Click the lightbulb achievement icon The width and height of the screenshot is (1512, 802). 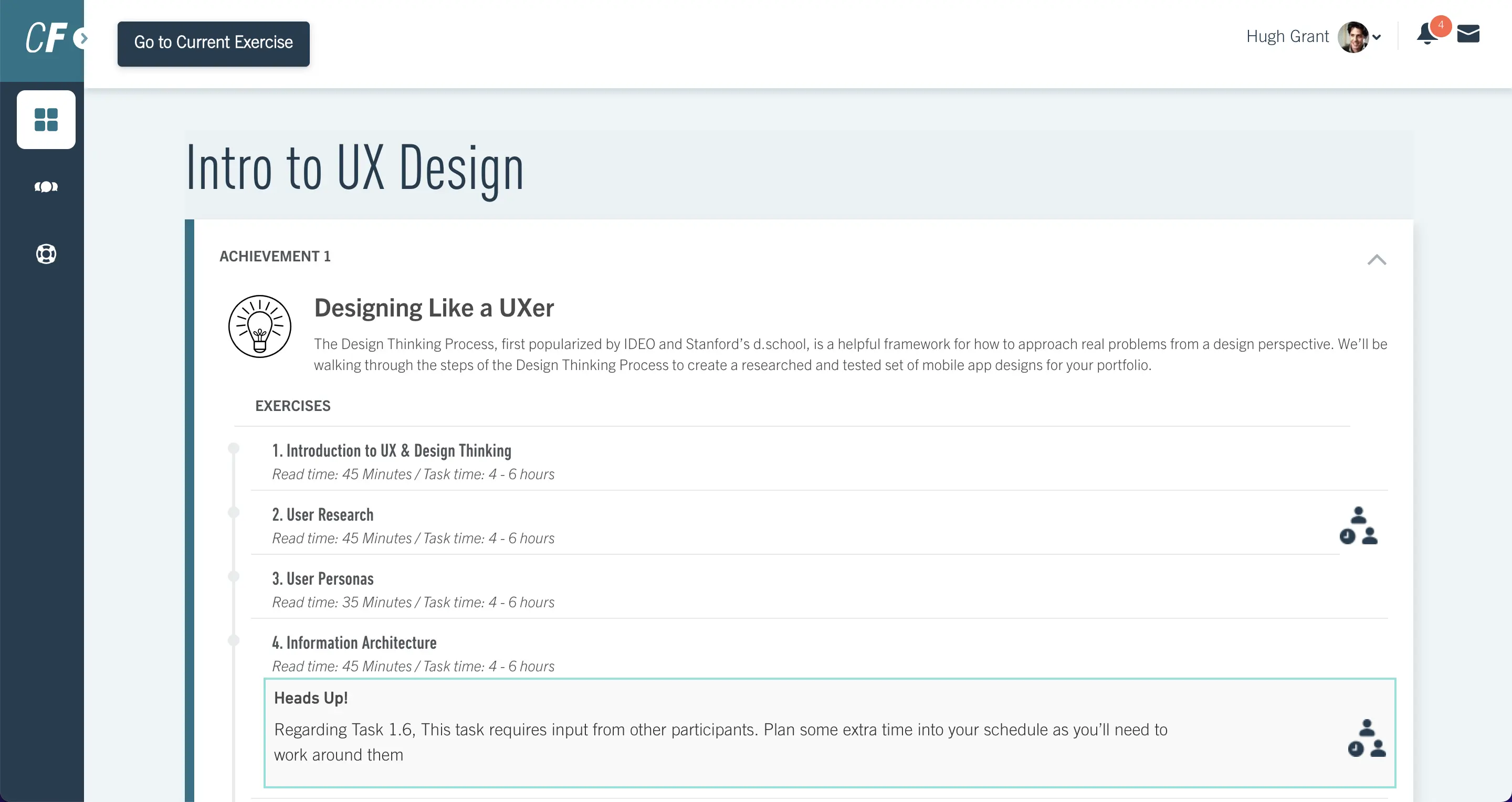(x=259, y=326)
